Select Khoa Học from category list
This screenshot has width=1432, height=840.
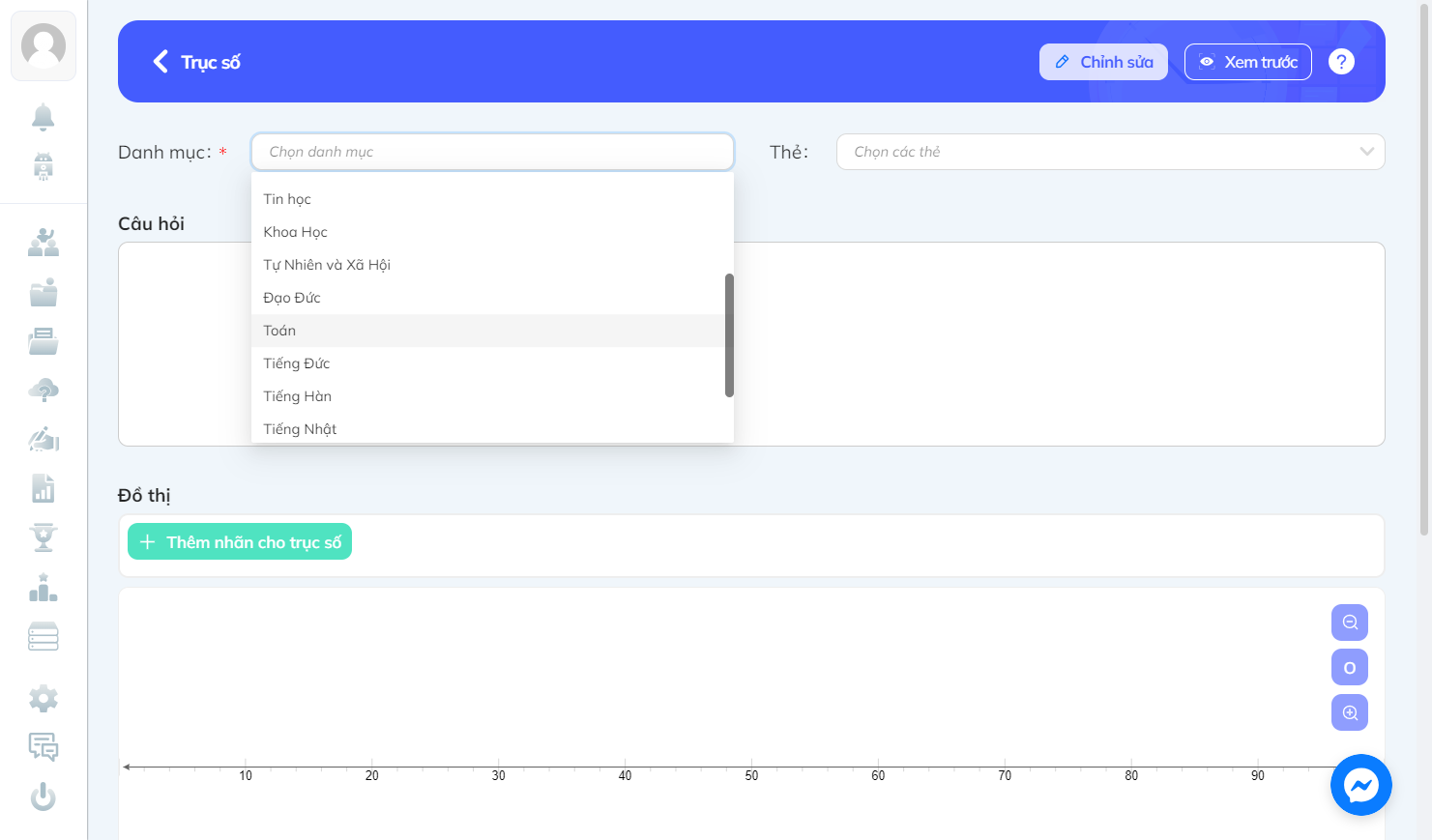[488, 232]
